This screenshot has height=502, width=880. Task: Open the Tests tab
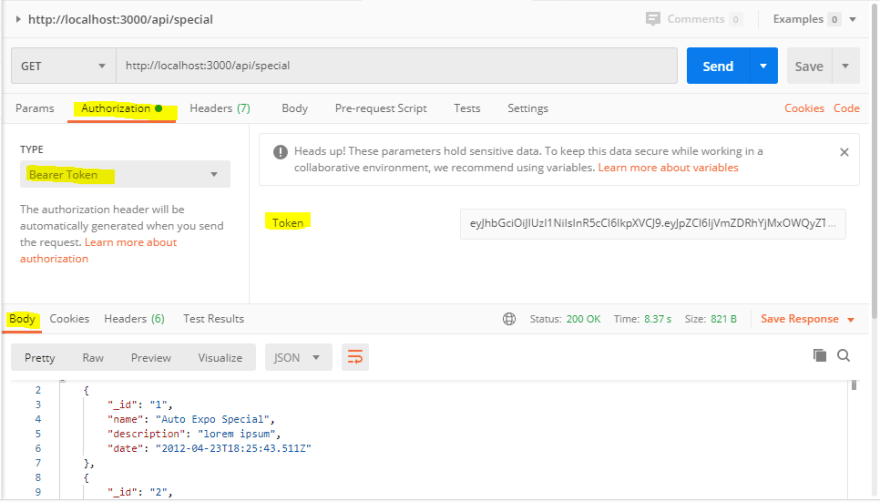(x=467, y=108)
